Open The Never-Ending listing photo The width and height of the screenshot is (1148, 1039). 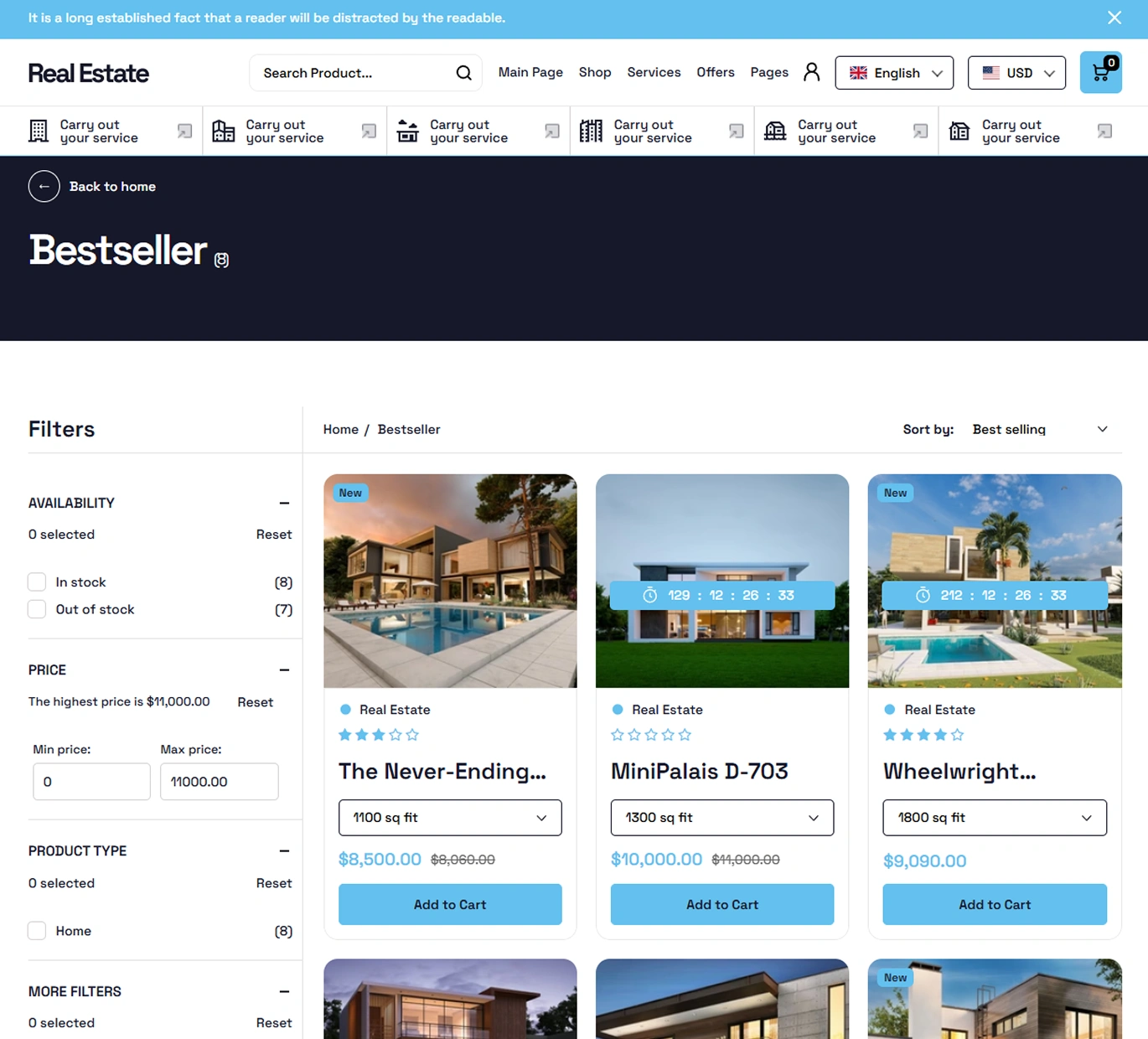coord(450,581)
